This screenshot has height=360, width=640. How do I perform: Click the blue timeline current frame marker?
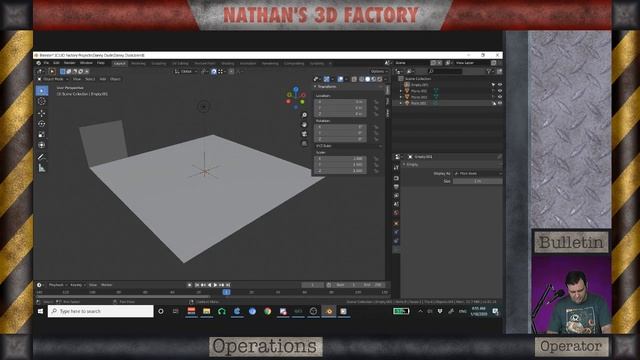(x=227, y=292)
